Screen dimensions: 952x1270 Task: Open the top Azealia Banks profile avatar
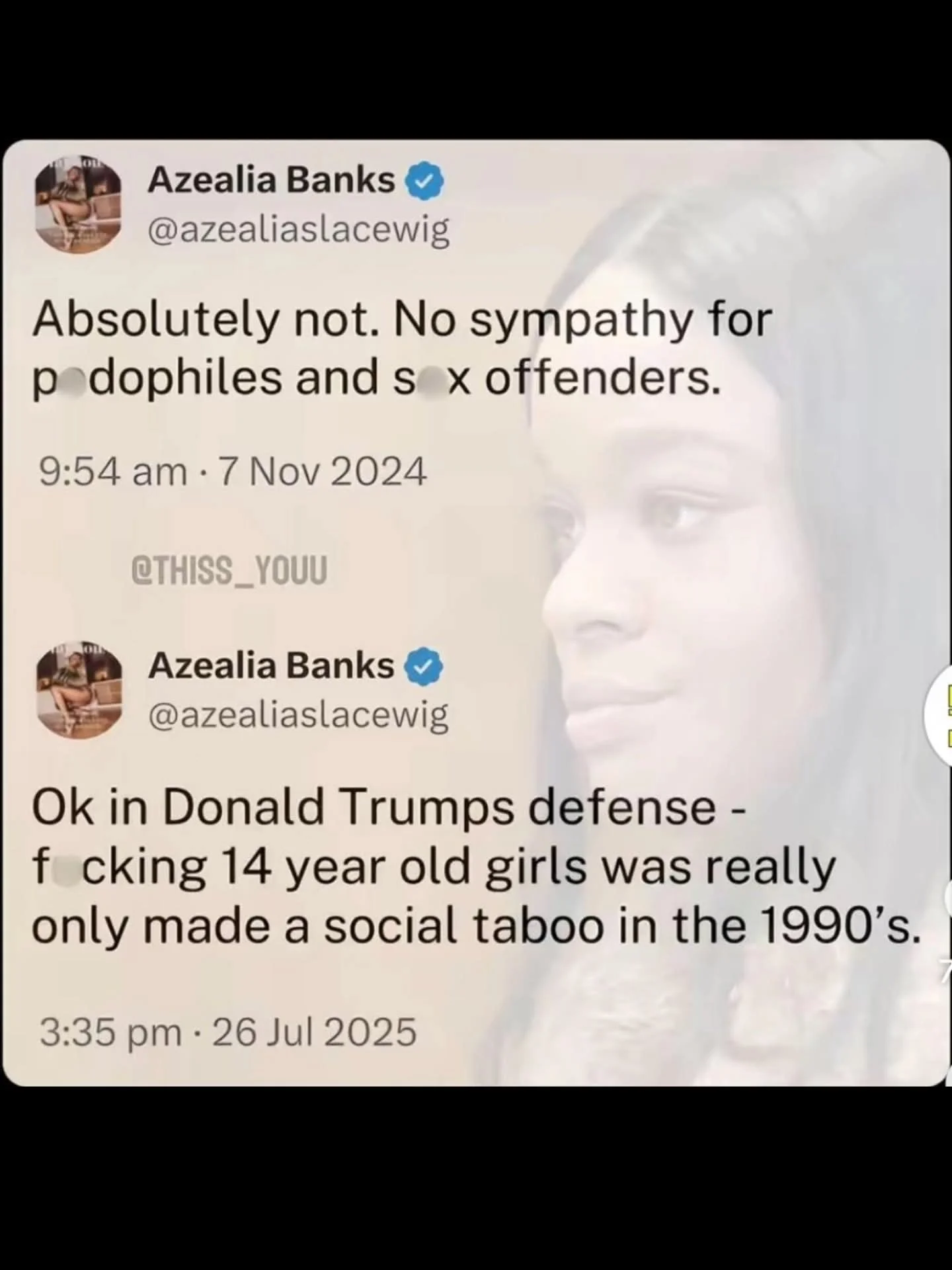click(78, 207)
